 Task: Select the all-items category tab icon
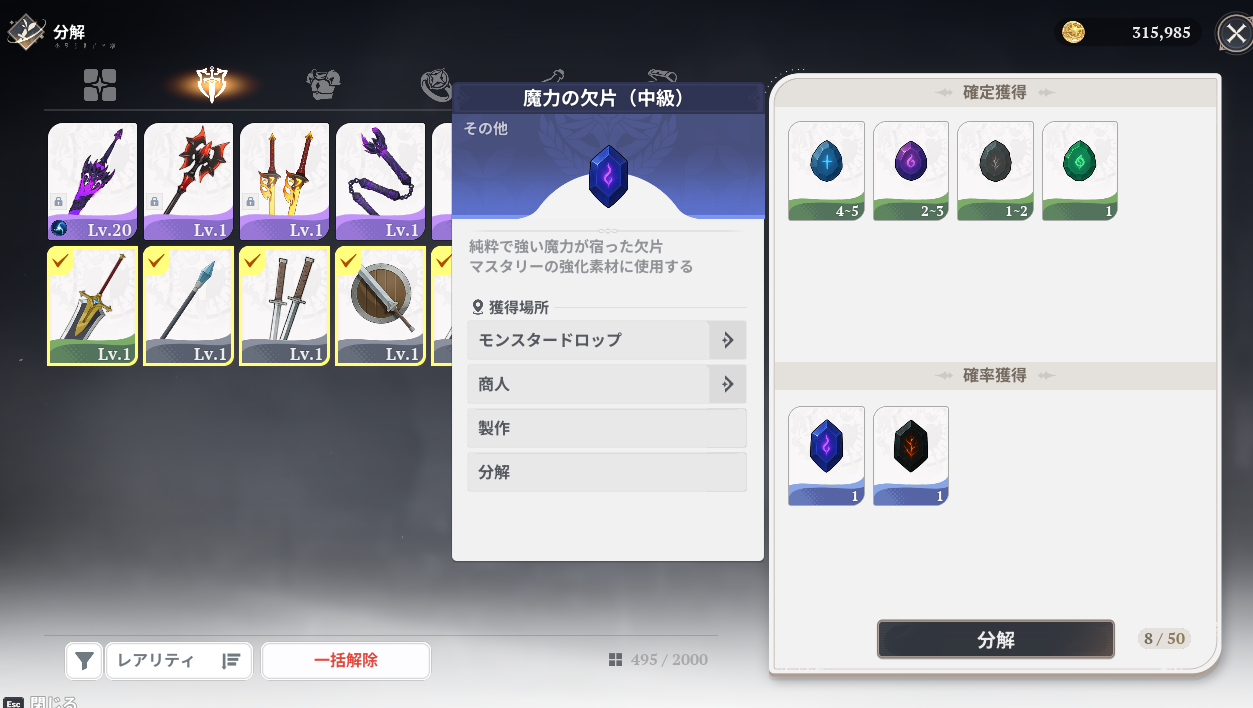point(100,85)
